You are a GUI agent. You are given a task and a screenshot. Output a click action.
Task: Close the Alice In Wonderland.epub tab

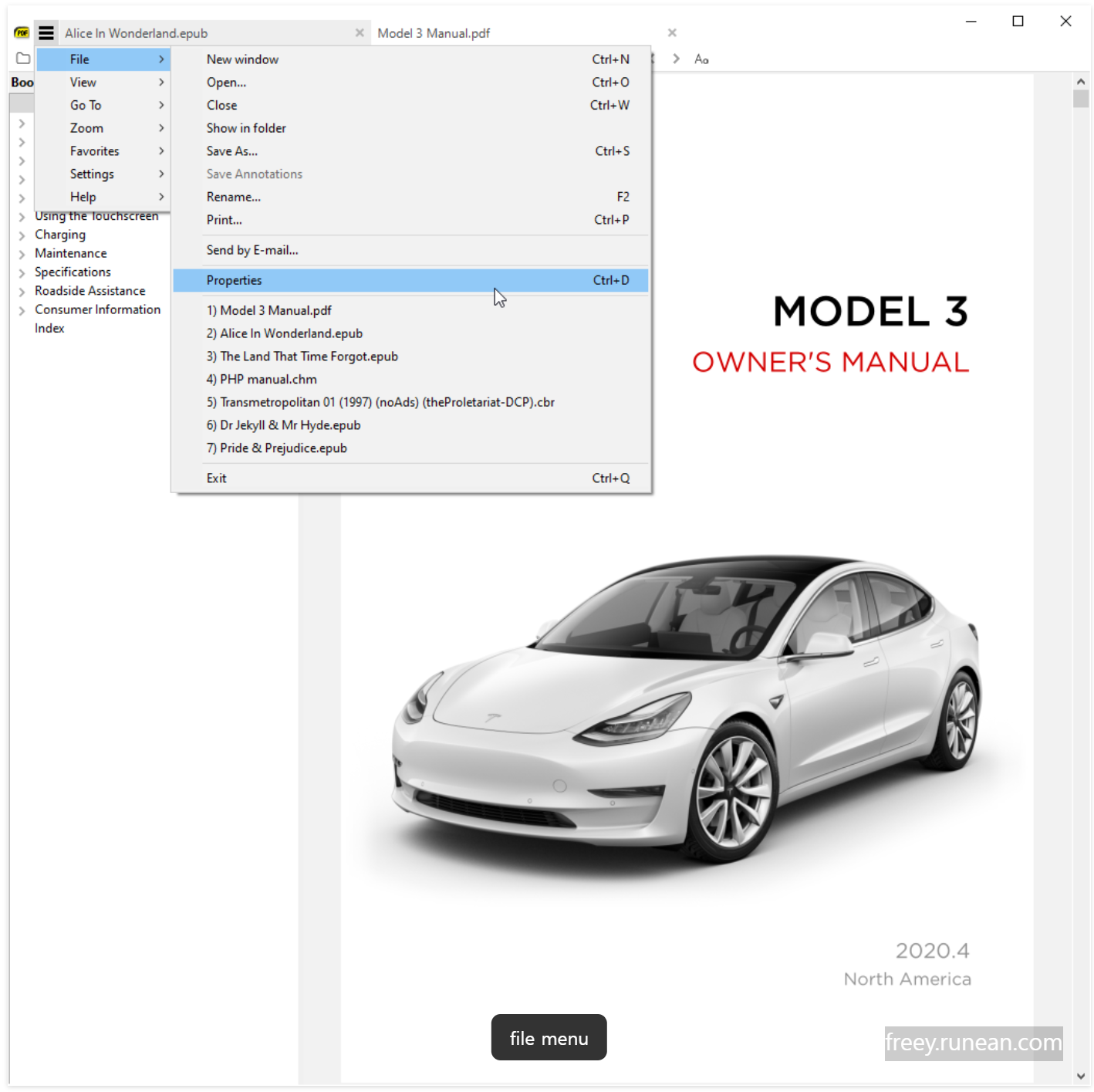pyautogui.click(x=360, y=32)
